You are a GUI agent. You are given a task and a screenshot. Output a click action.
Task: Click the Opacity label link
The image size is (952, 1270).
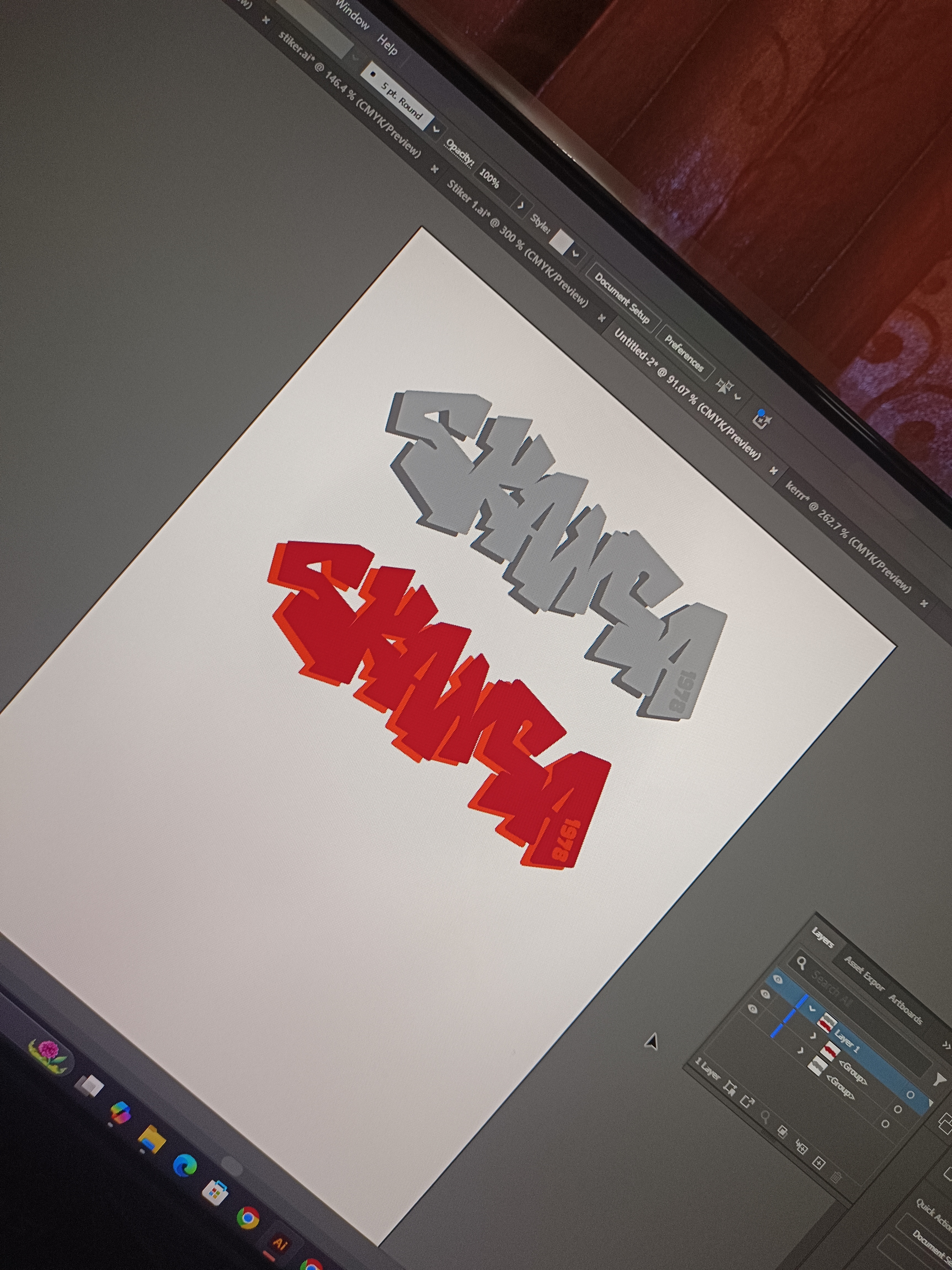click(x=460, y=153)
